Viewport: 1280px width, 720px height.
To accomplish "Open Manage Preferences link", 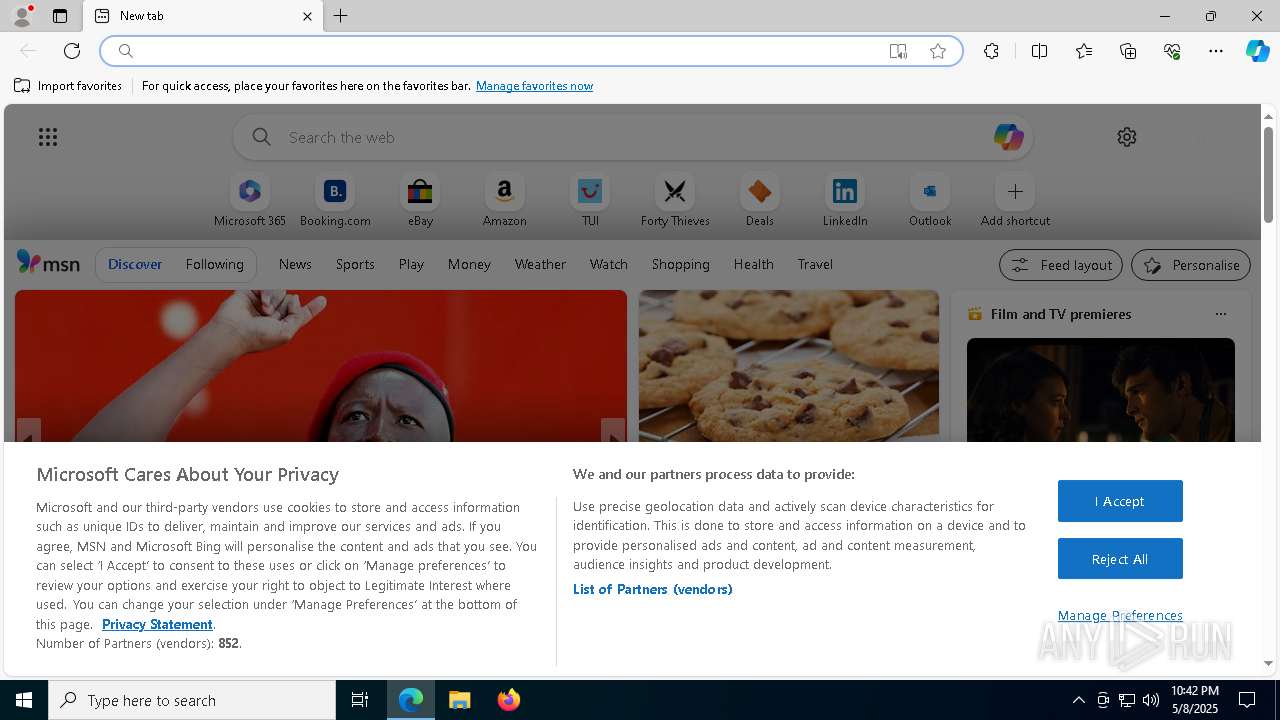I will (x=1120, y=615).
